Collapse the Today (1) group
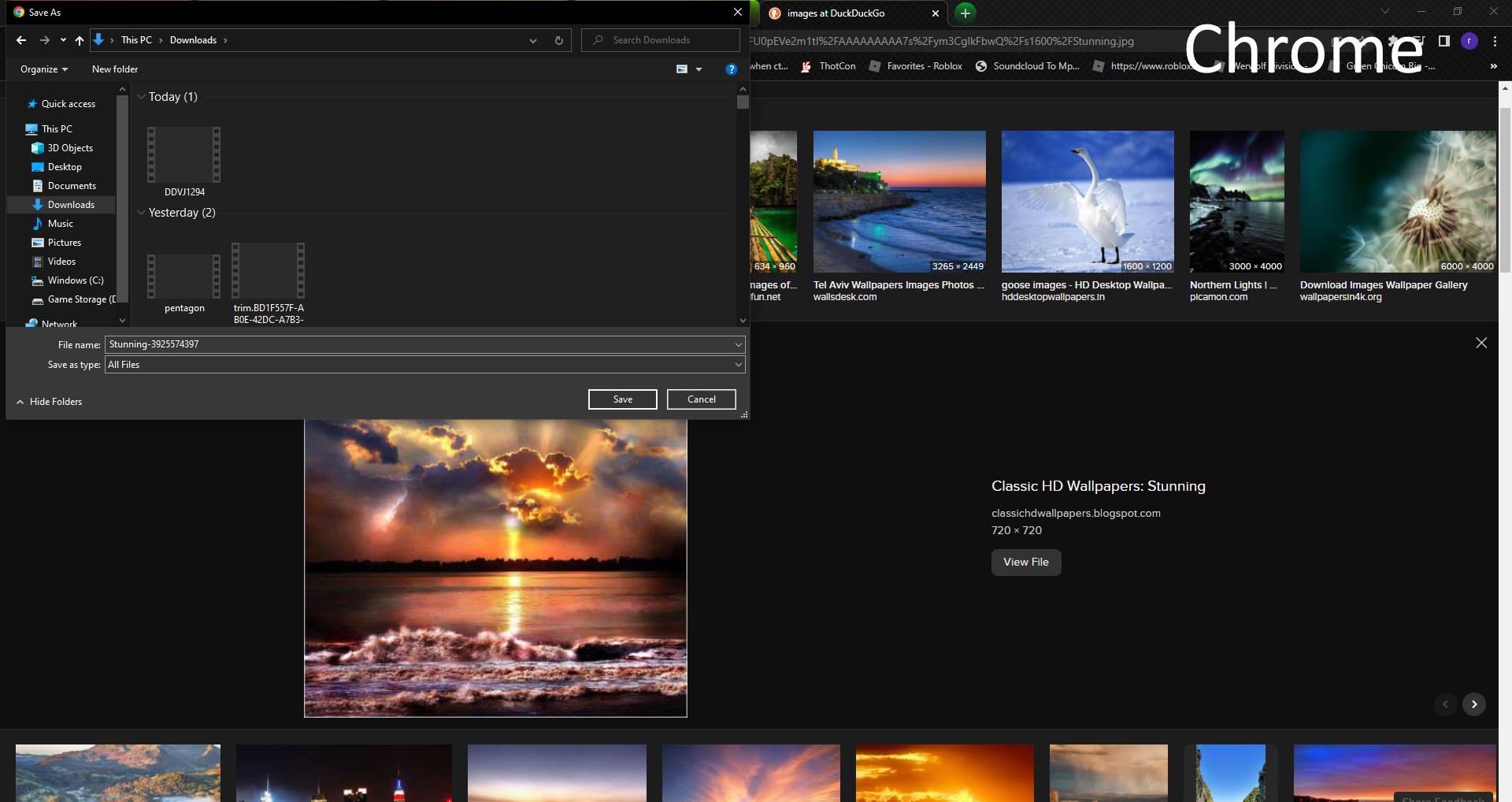The image size is (1512, 802). 141,97
